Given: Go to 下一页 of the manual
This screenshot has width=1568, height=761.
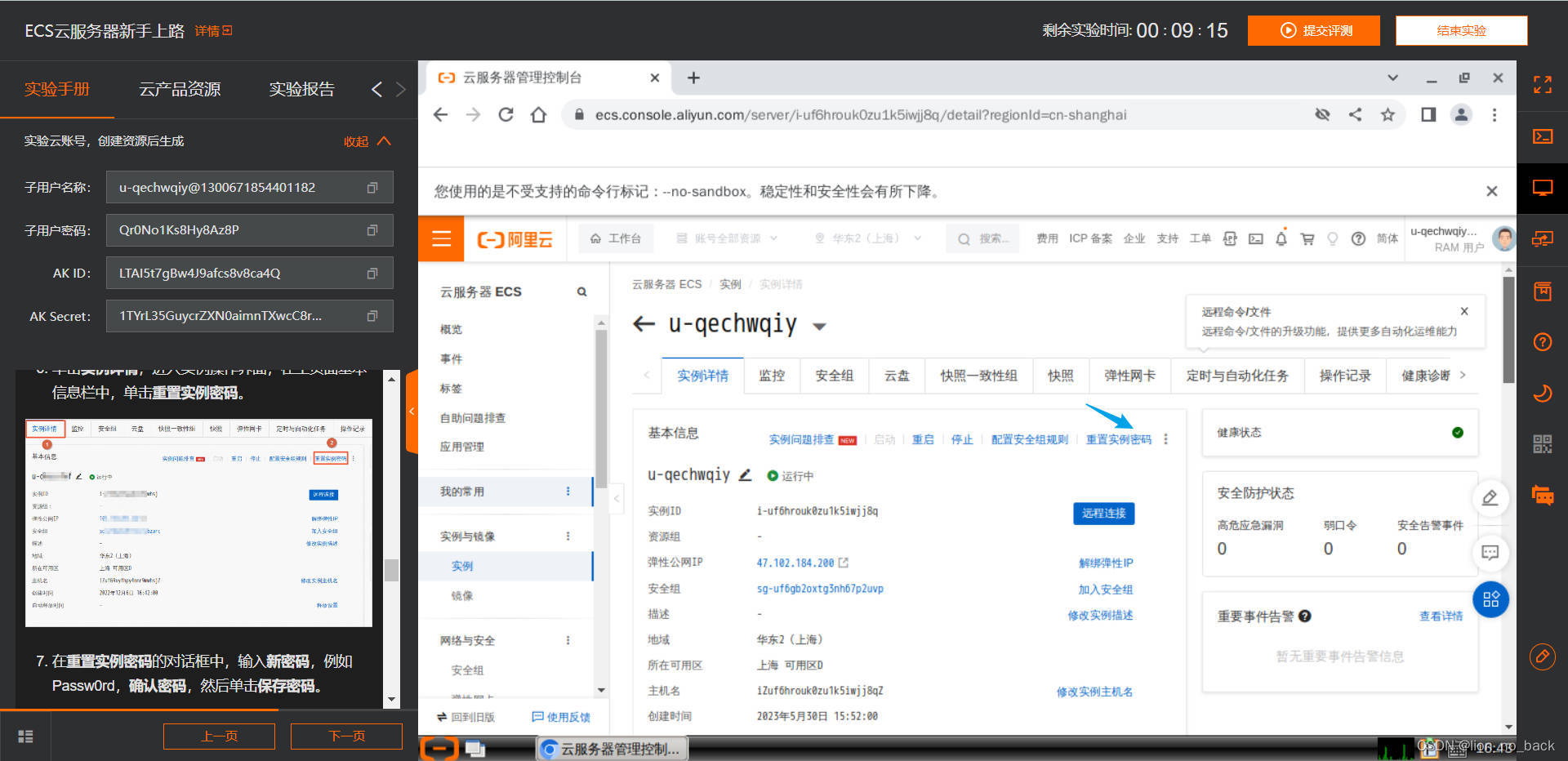Looking at the screenshot, I should (346, 736).
